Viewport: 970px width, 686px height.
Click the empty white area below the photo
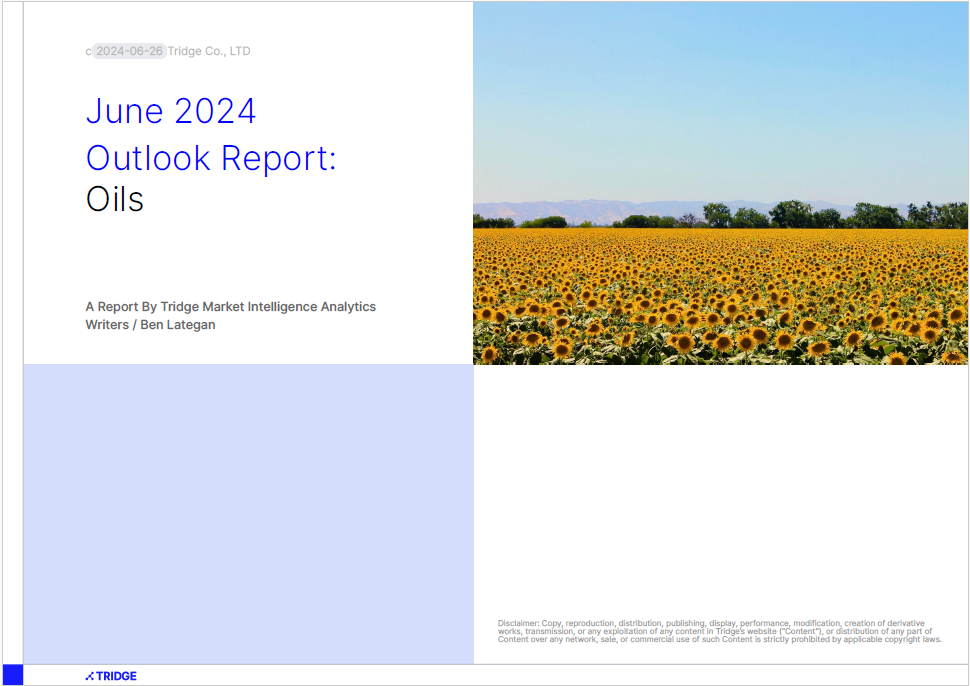pos(720,480)
